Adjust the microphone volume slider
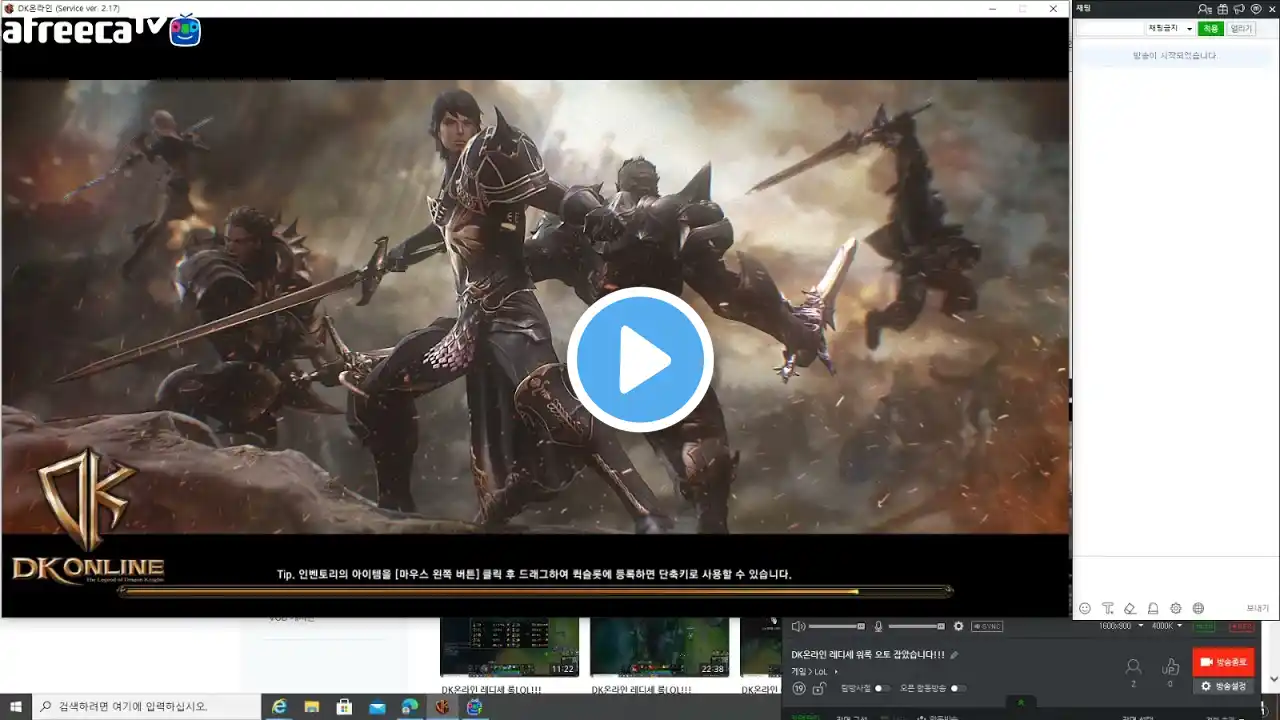Screen dimensions: 1280x720 point(917,626)
